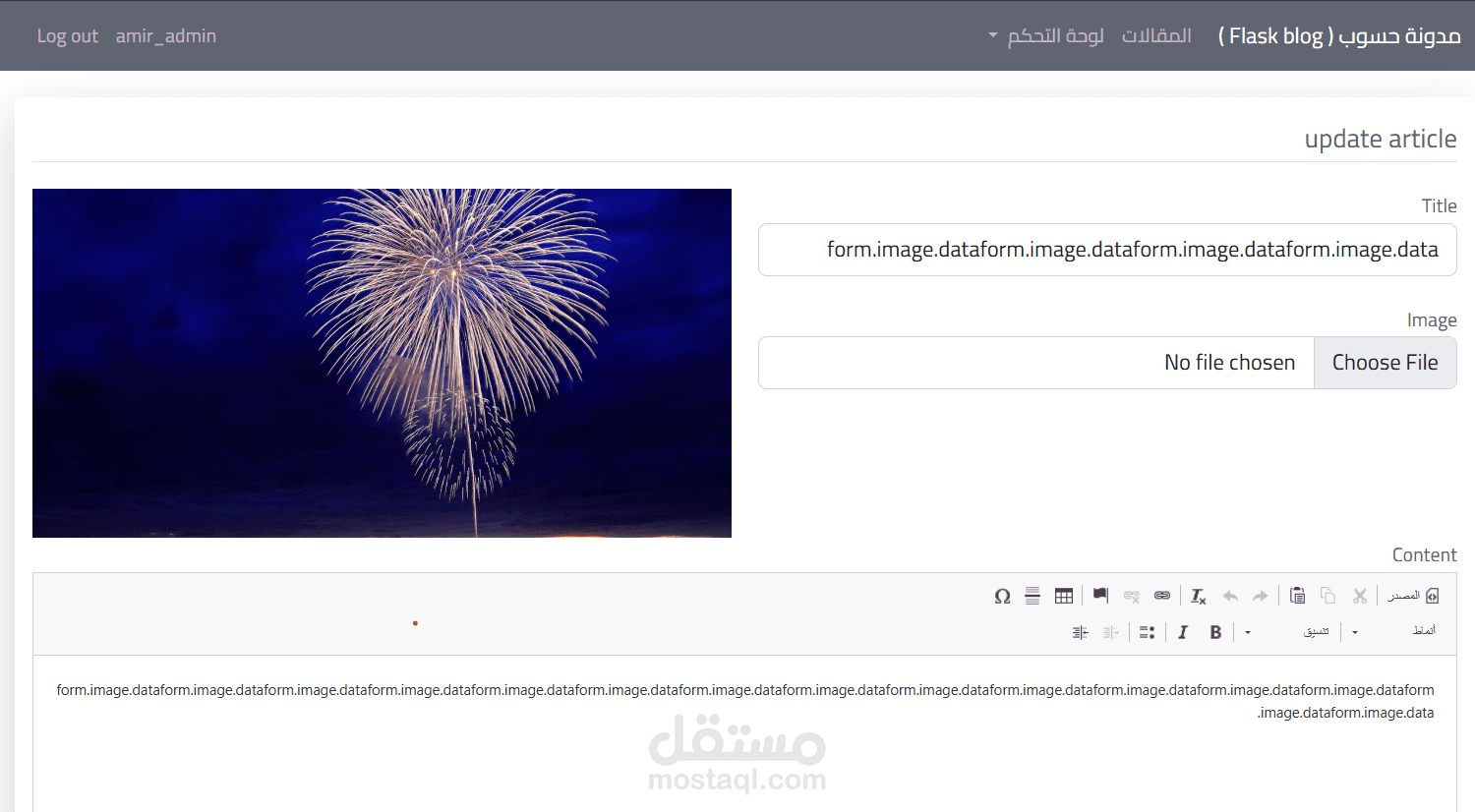
Task: Open the أنماط styles dropdown
Action: point(1395,632)
